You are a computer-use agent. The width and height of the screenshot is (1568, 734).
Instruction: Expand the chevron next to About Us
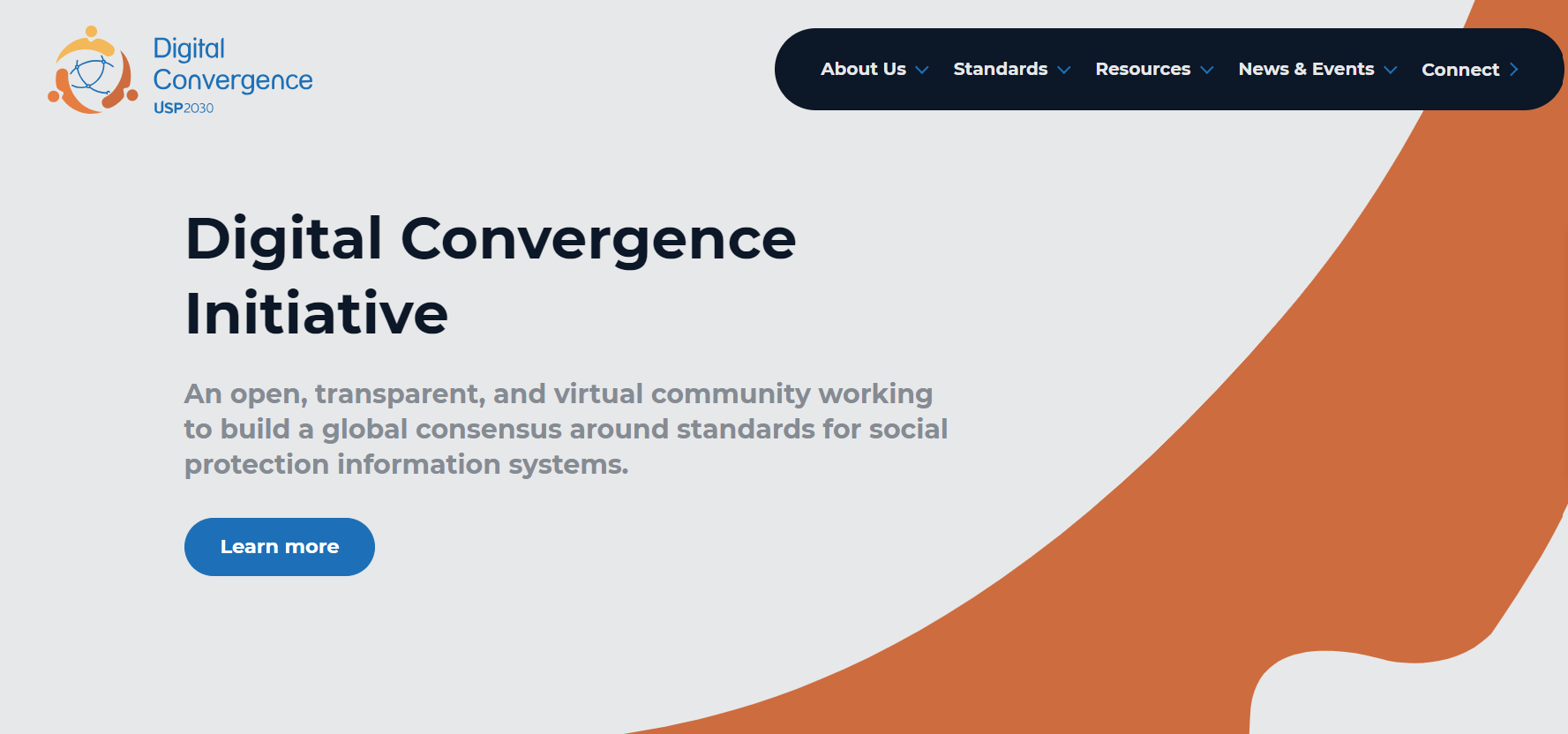[922, 70]
